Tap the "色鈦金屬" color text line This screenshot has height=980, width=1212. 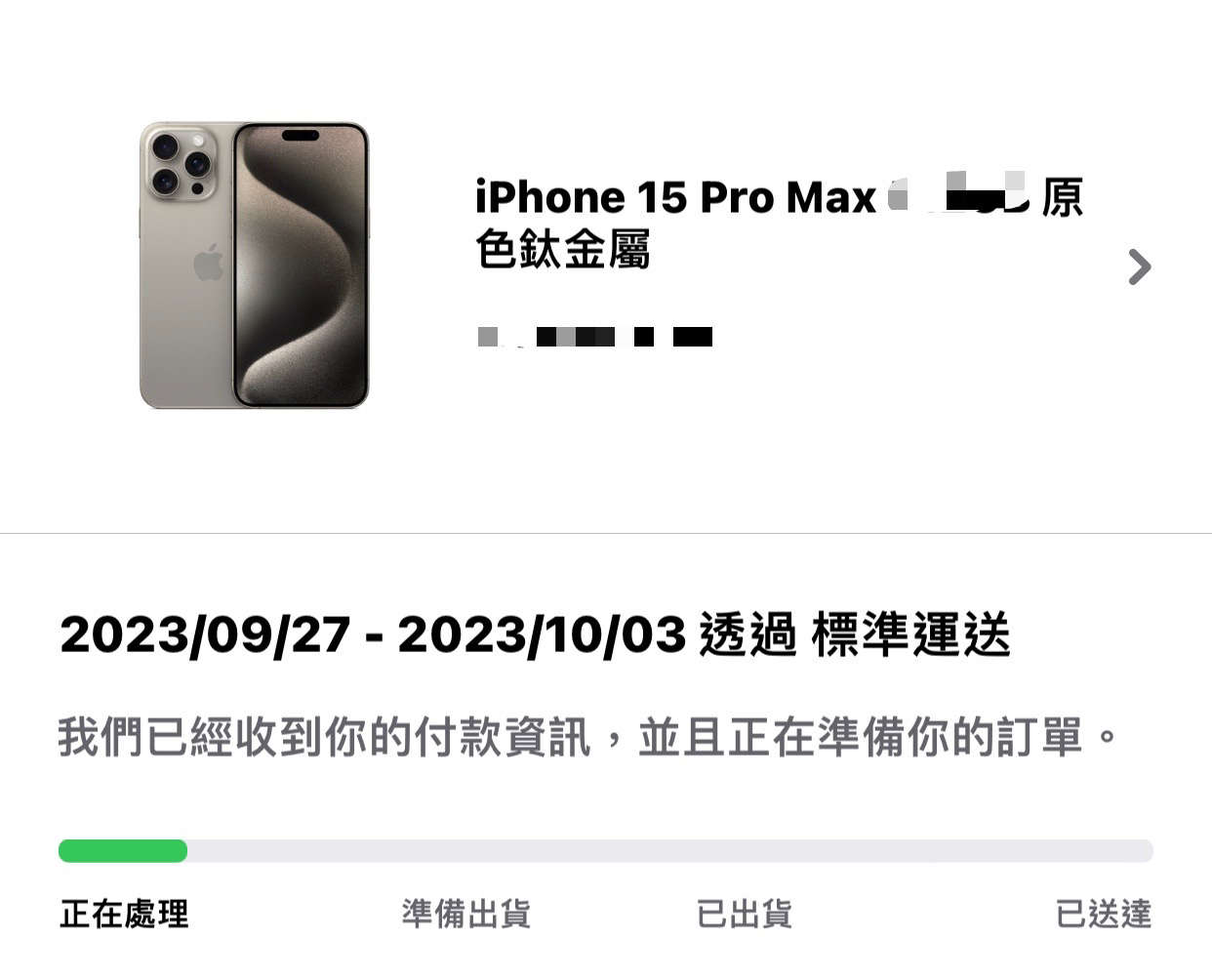click(x=563, y=249)
